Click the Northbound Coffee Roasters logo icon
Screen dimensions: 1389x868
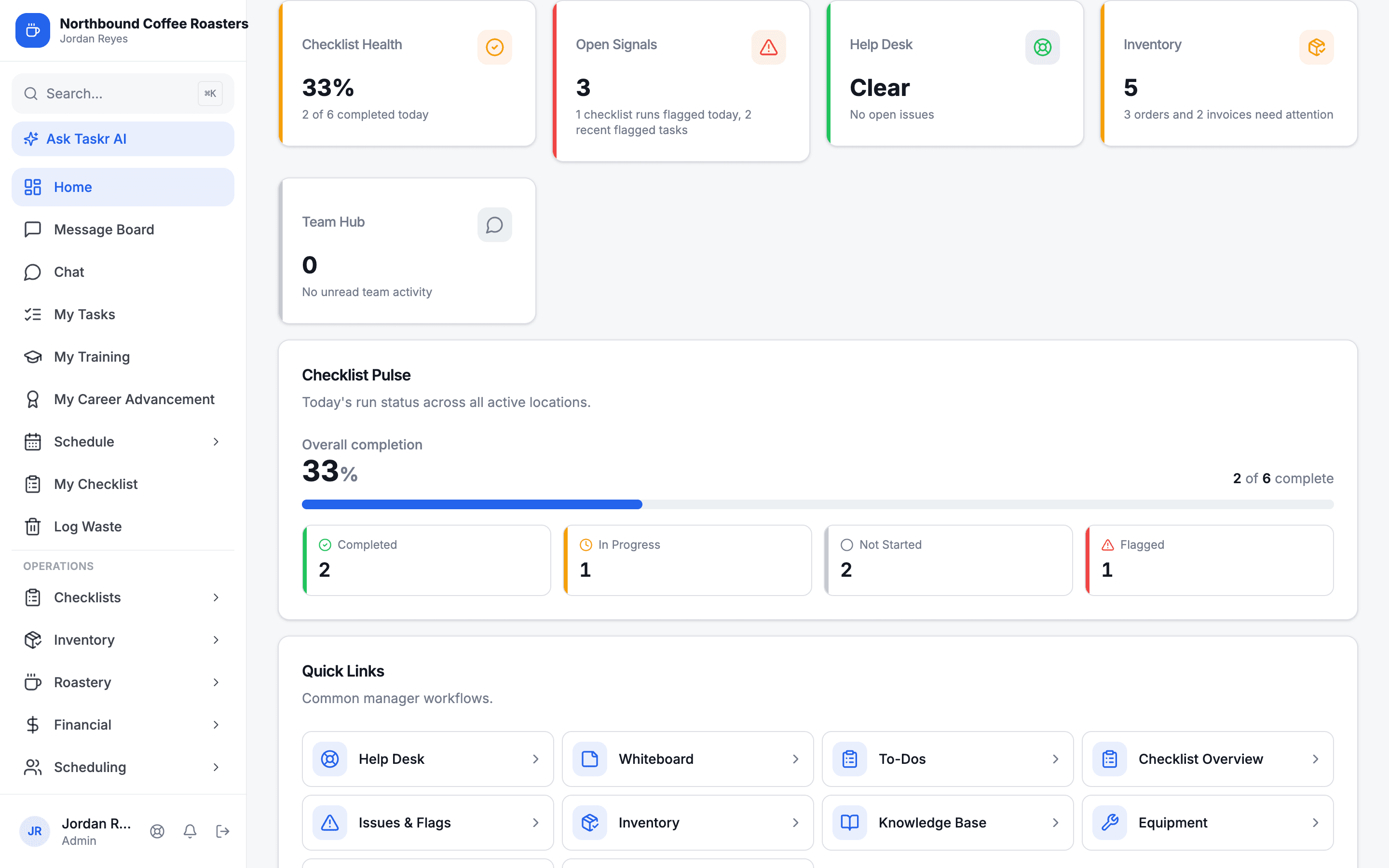33,30
